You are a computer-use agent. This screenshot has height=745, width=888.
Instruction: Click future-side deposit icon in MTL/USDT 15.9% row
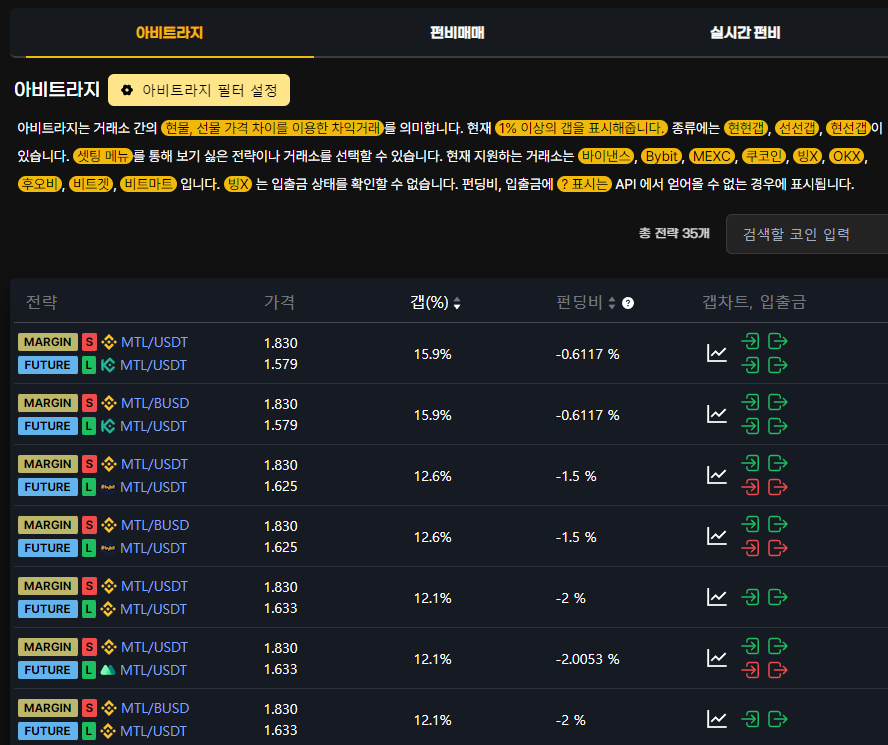coord(750,365)
